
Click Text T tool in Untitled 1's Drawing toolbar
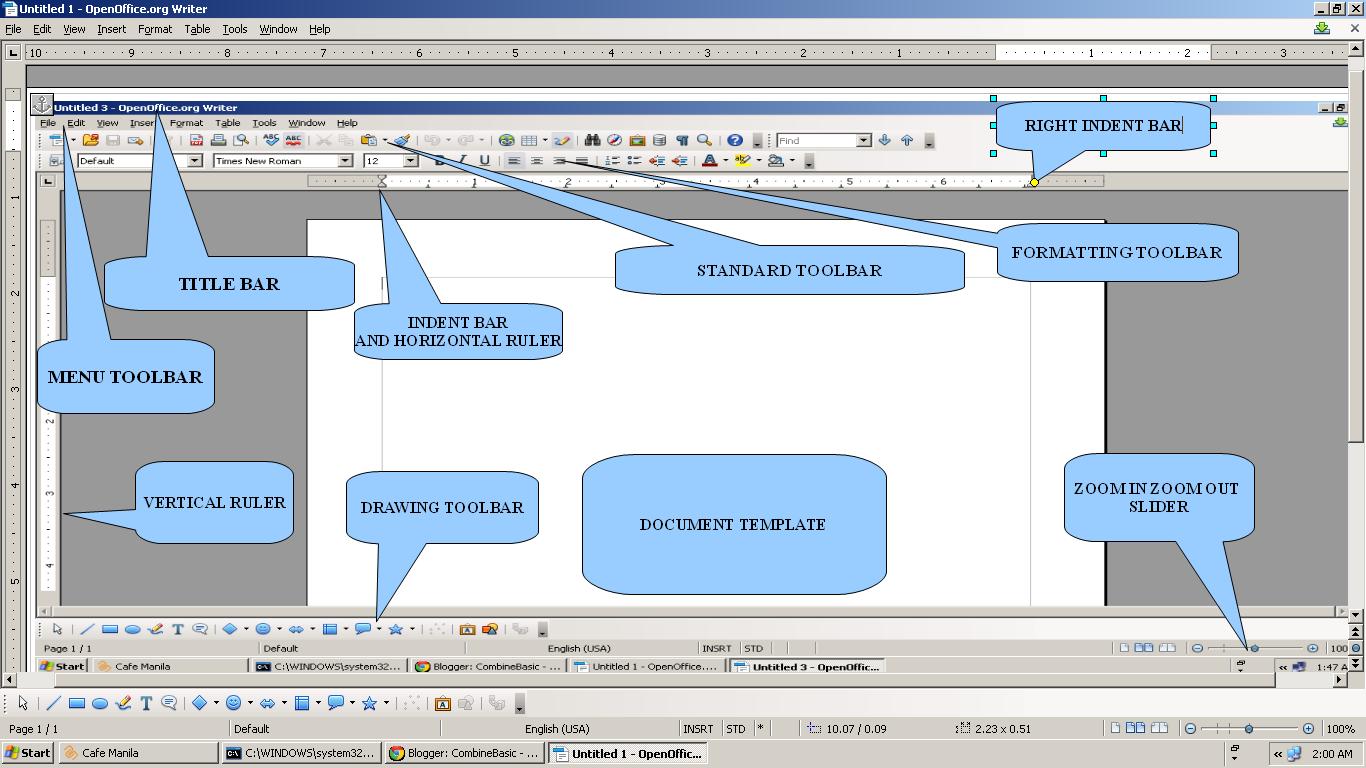pyautogui.click(x=146, y=703)
